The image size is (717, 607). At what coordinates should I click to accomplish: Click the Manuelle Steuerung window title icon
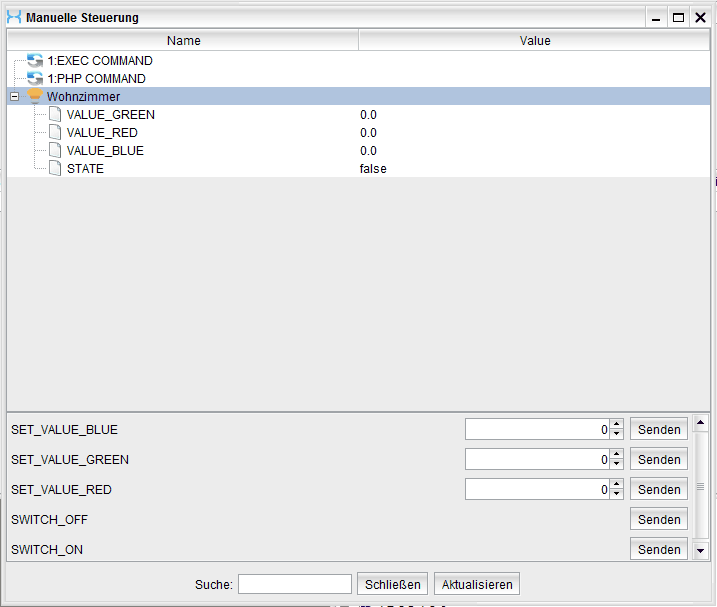pyautogui.click(x=14, y=18)
